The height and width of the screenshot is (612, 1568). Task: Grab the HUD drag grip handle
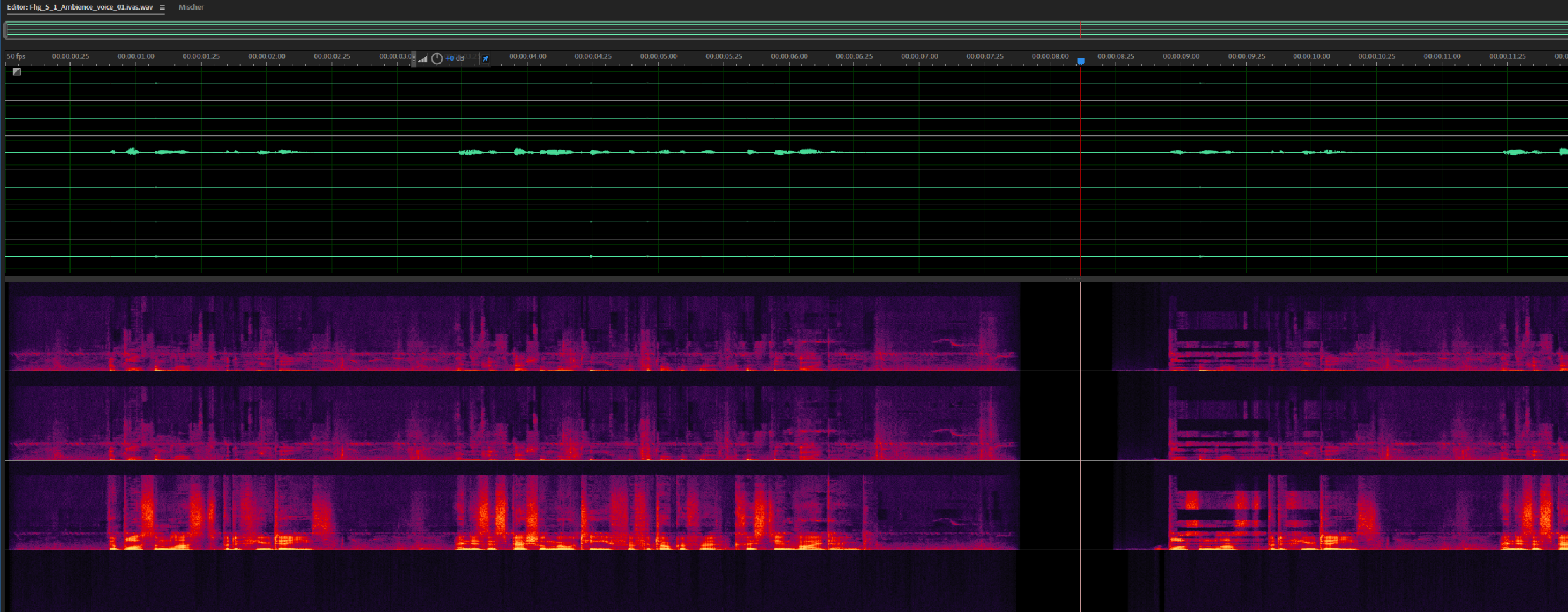414,59
